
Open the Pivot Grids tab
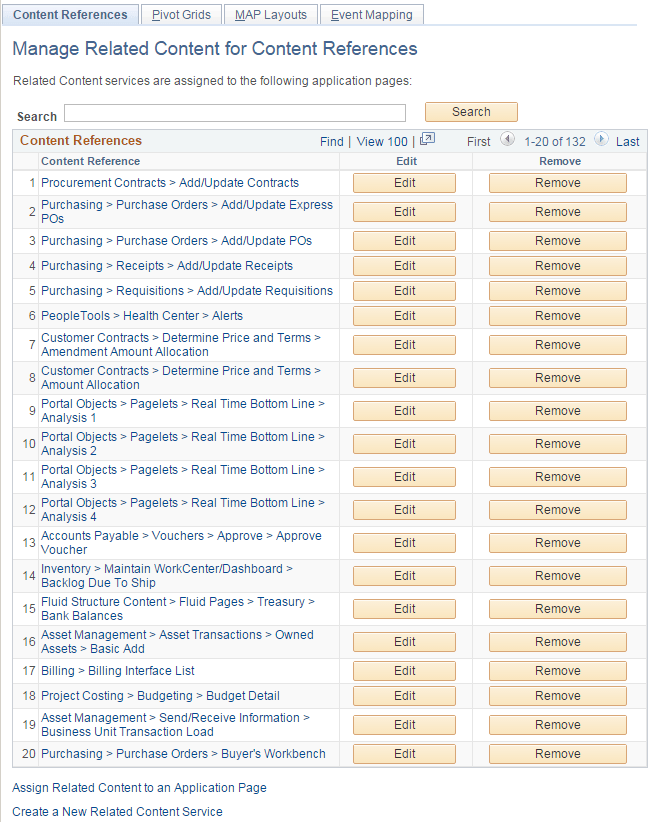(x=181, y=15)
